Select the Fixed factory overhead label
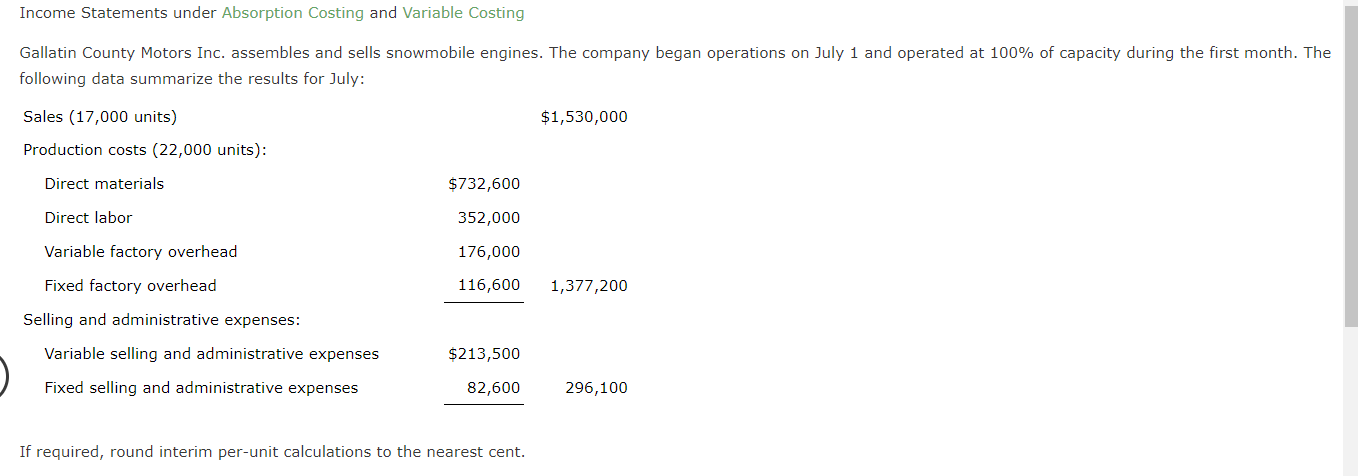The width and height of the screenshot is (1358, 476). pyautogui.click(x=130, y=286)
